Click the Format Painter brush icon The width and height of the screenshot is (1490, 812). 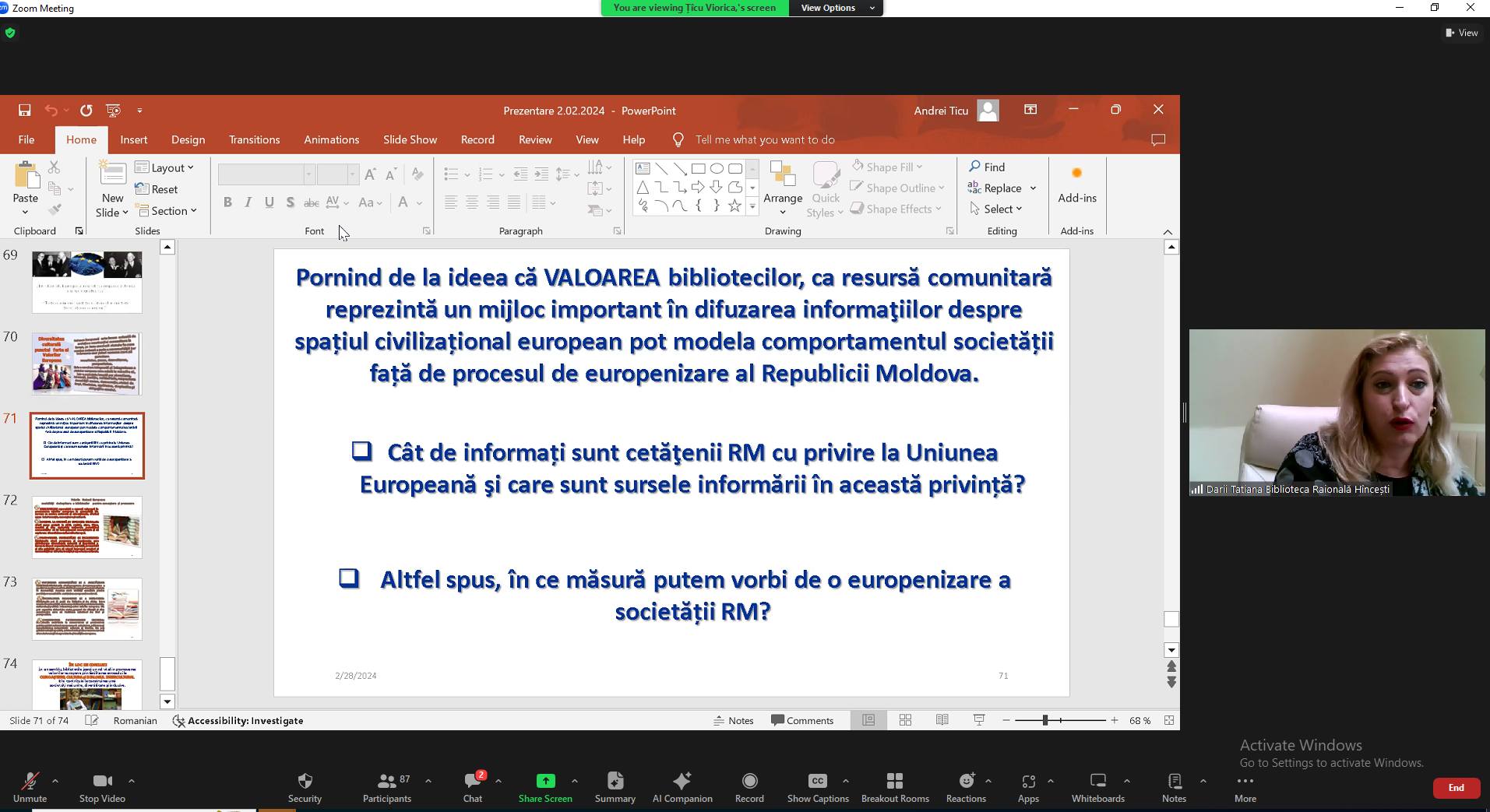[54, 209]
